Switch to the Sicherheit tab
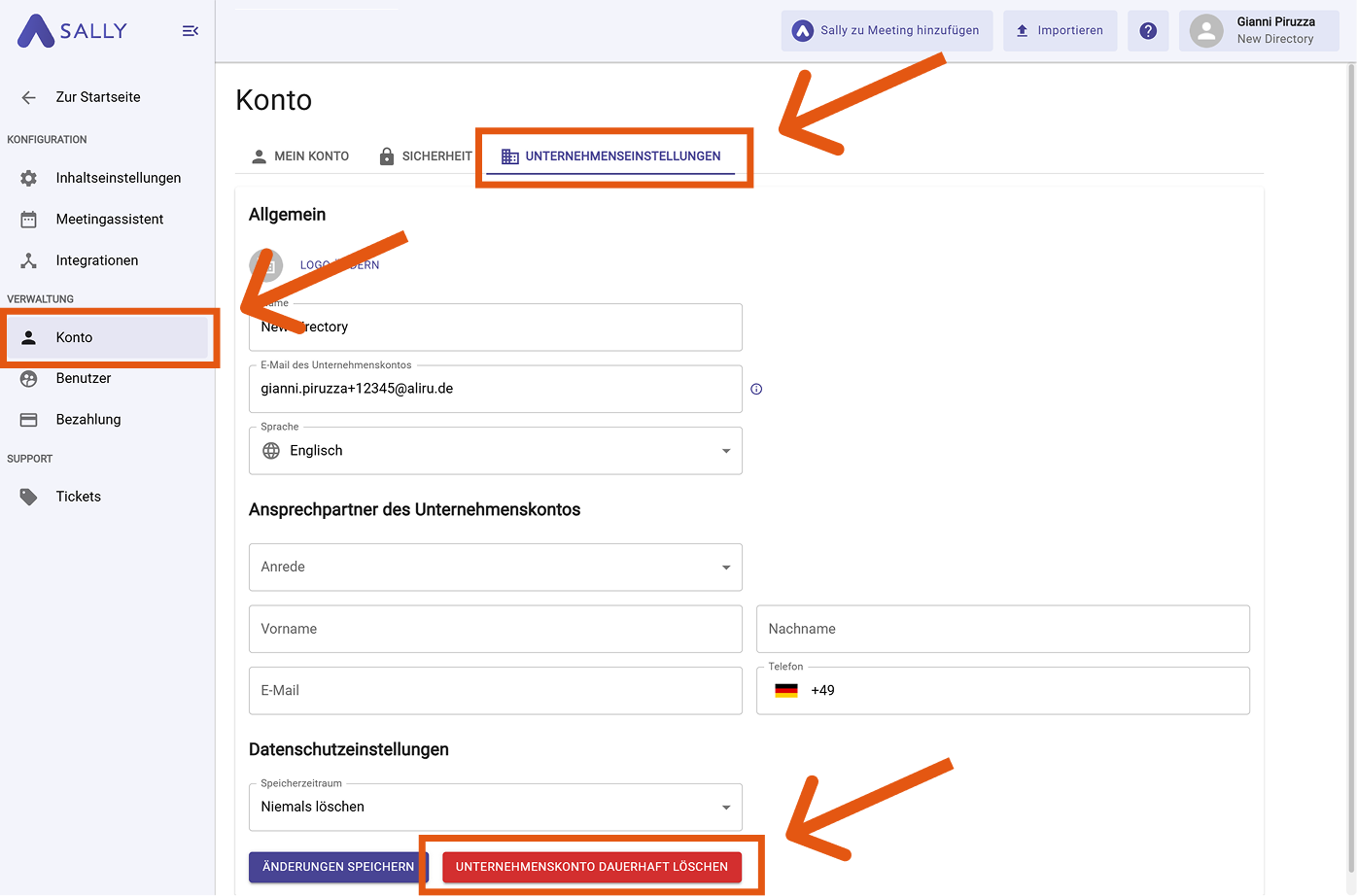This screenshot has width=1357, height=896. [x=426, y=156]
